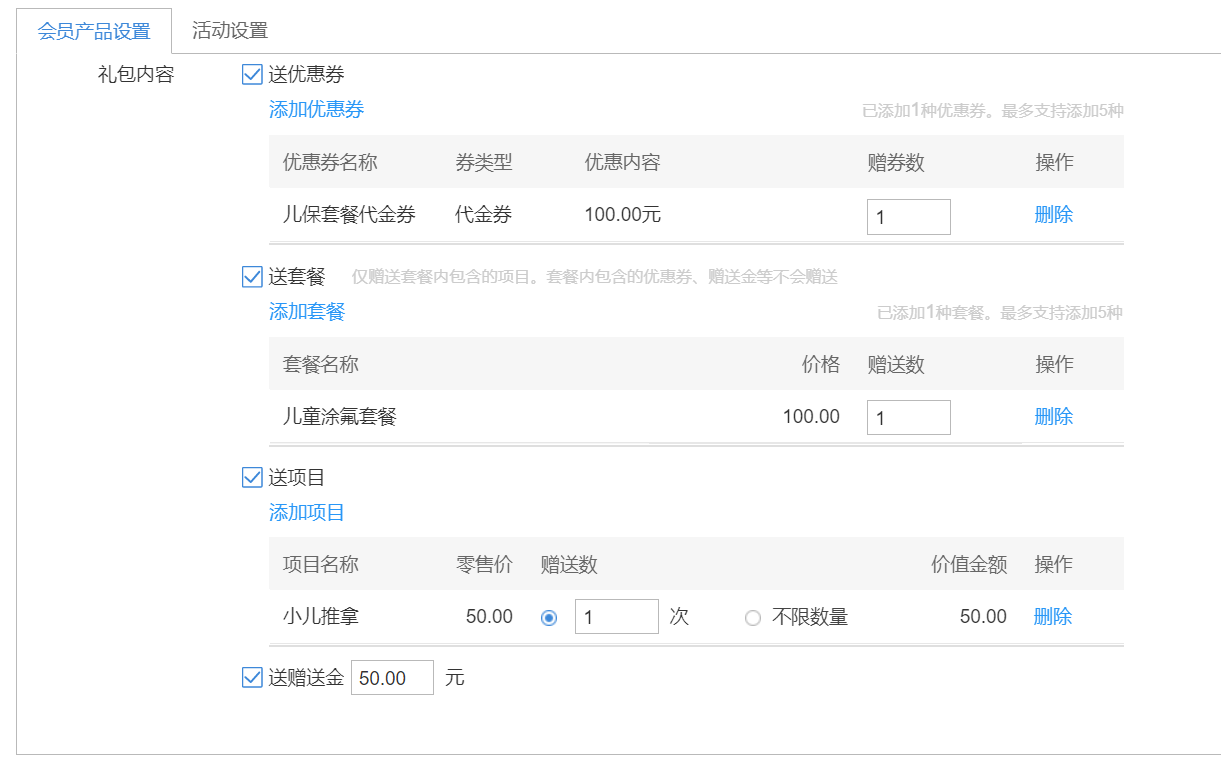This screenshot has height=773, width=1221.
Task: Switch to the 会员产品设置 tab
Action: [94, 31]
